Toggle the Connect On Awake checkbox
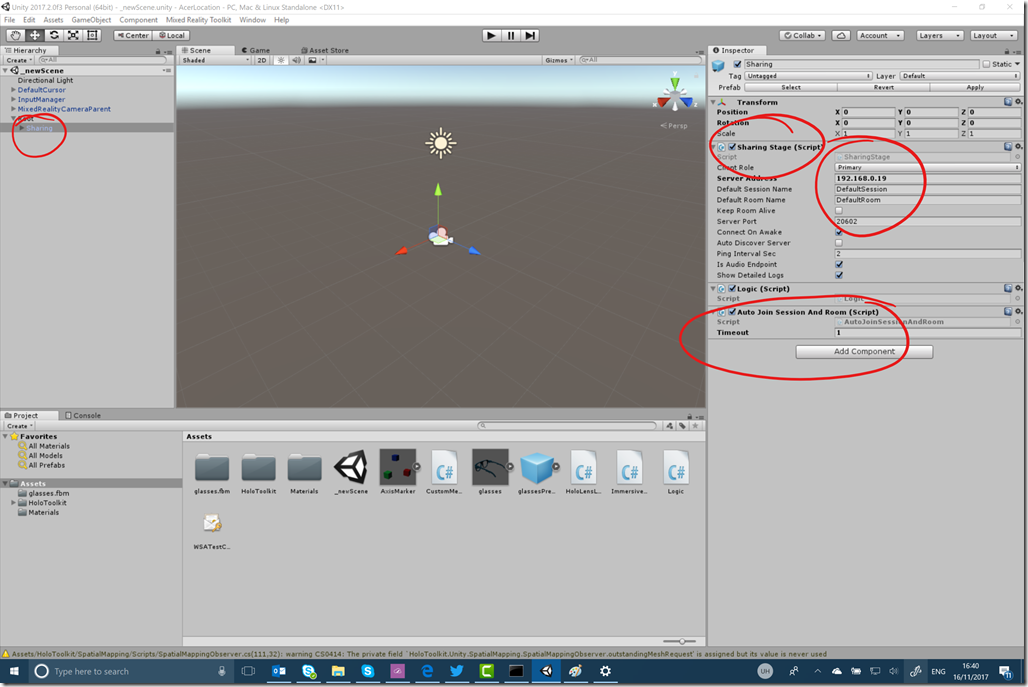 coord(839,232)
